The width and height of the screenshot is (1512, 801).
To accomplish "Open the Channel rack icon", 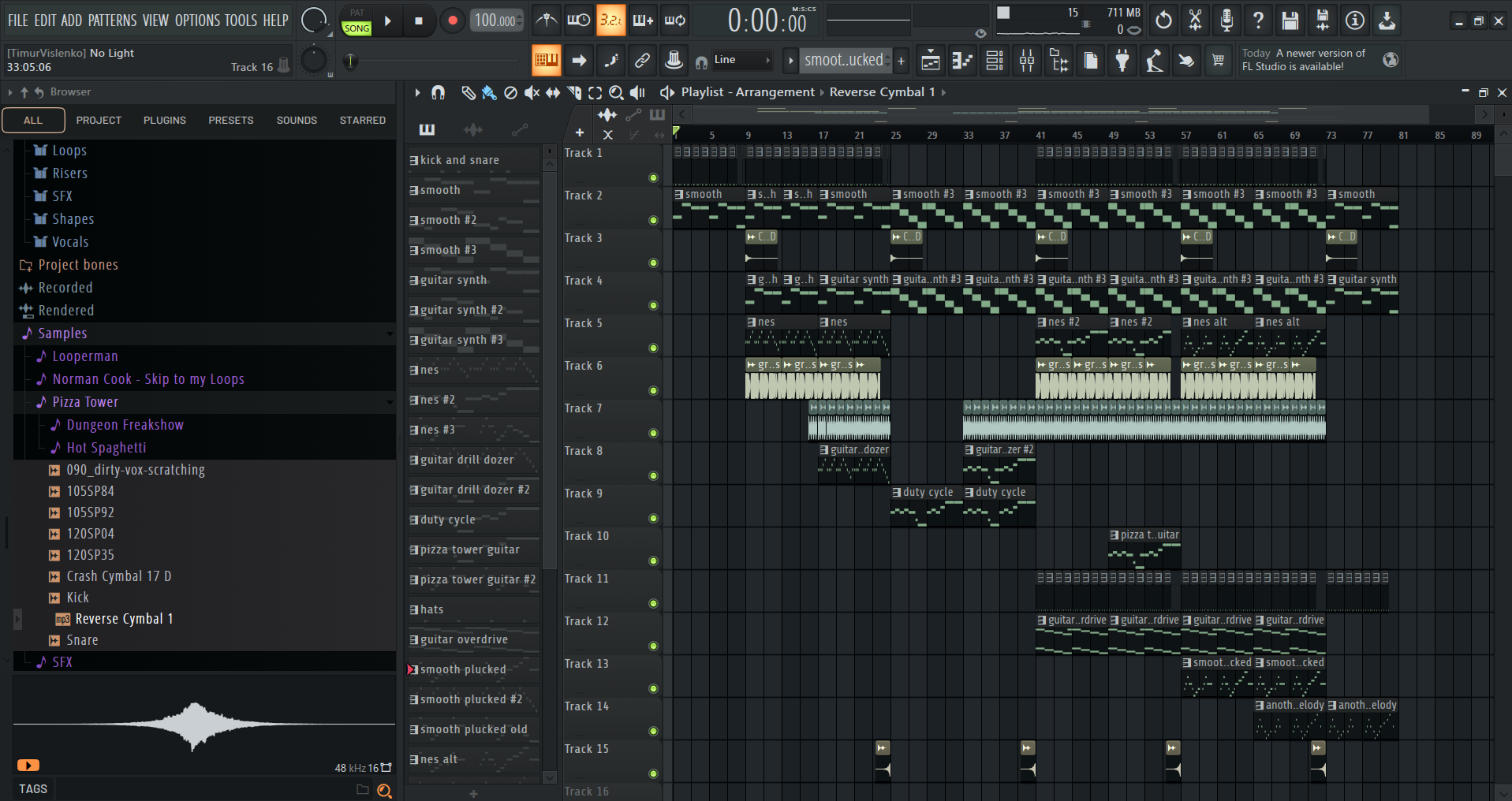I will [x=995, y=61].
